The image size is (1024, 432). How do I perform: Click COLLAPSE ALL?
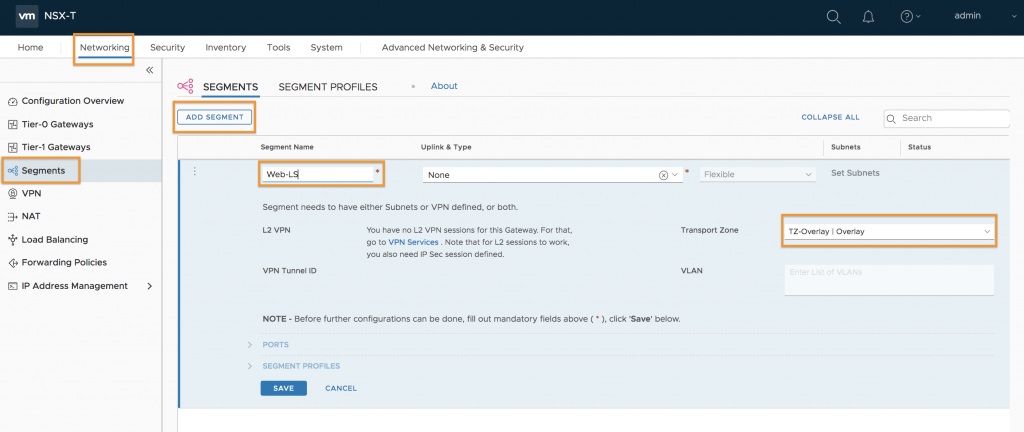tap(830, 117)
